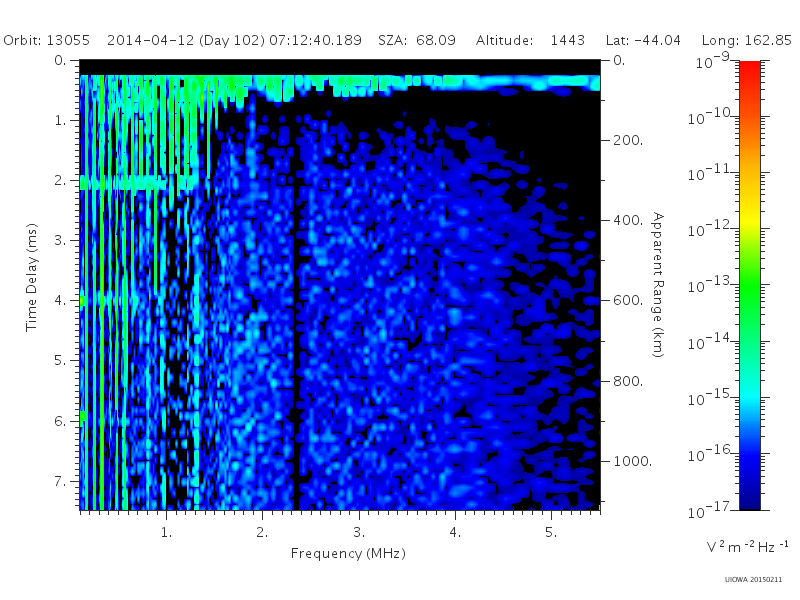Click the '200.' apparent range tick label
The width and height of the screenshot is (800, 600).
click(x=628, y=140)
